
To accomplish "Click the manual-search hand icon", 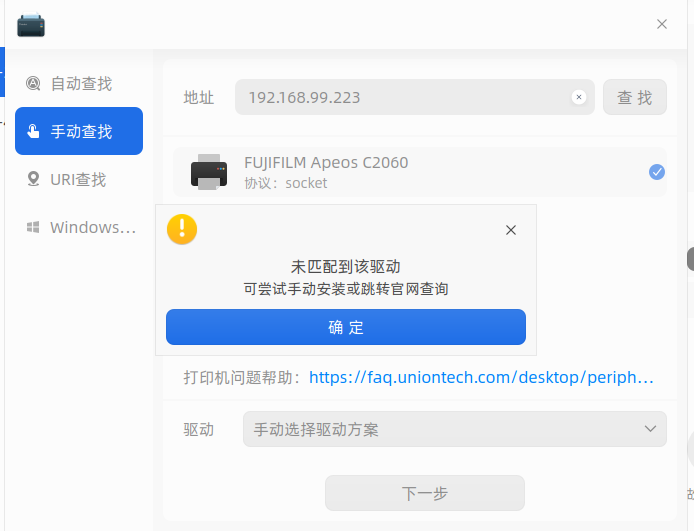I will click(x=33, y=131).
